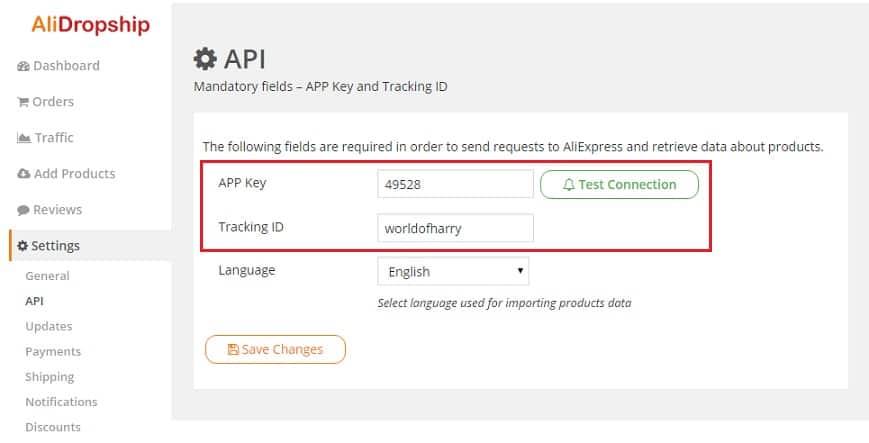The height and width of the screenshot is (443, 869).
Task: Click the Language dropdown arrow
Action: (520, 271)
